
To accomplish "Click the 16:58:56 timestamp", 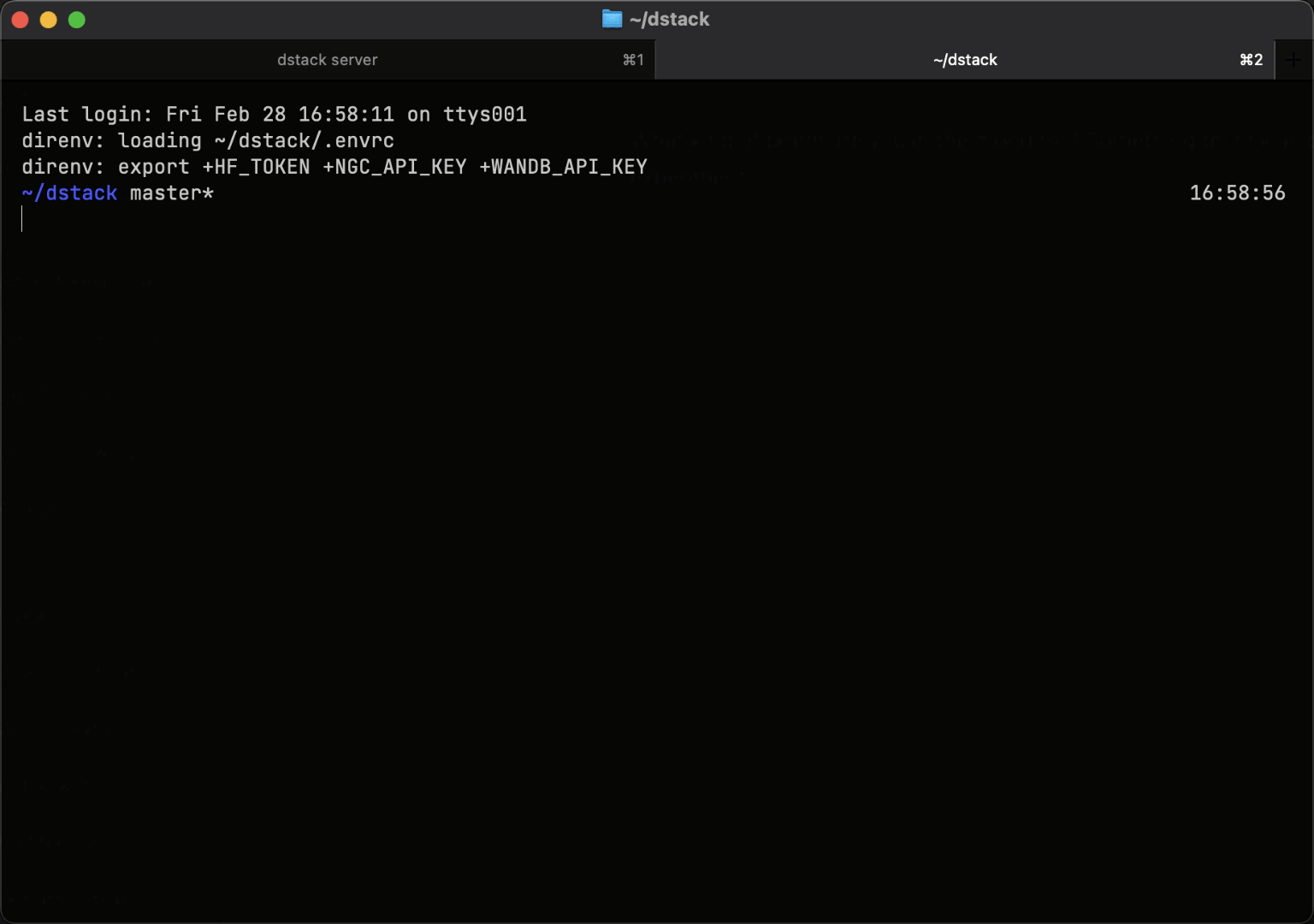I will click(1237, 193).
